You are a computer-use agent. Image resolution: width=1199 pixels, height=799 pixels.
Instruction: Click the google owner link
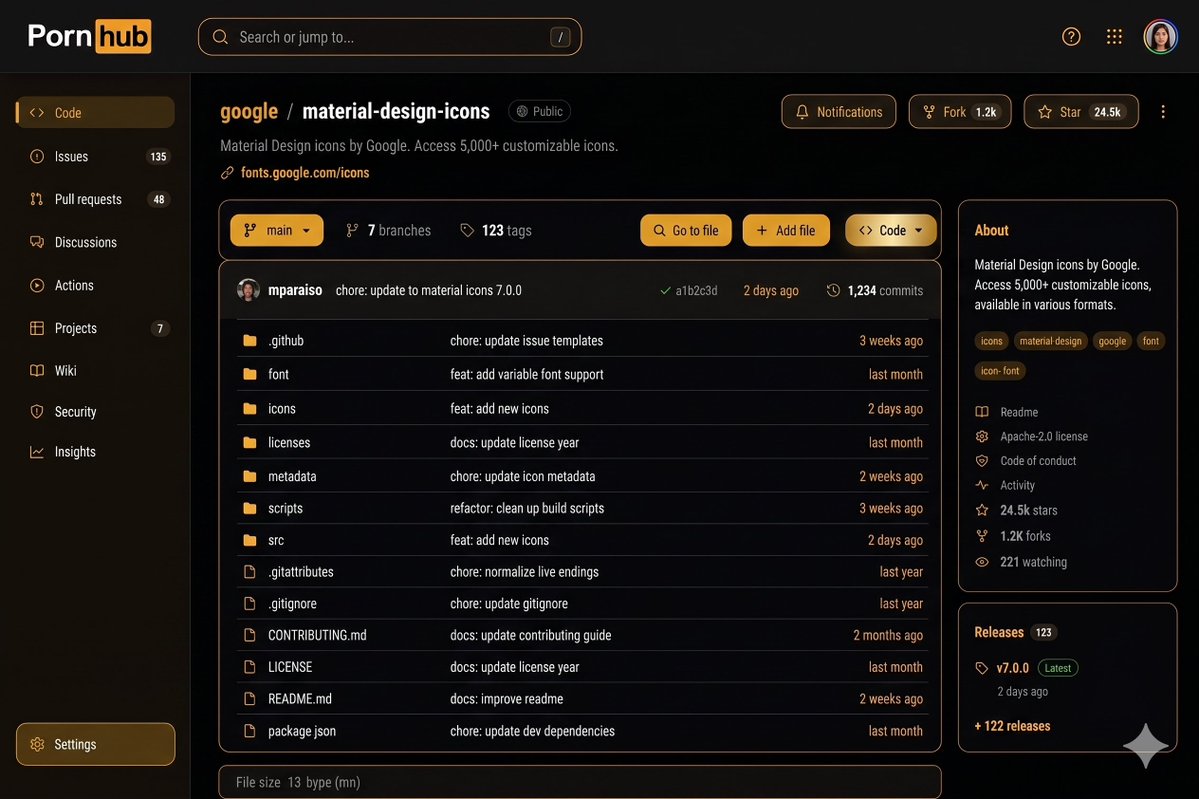tap(249, 112)
